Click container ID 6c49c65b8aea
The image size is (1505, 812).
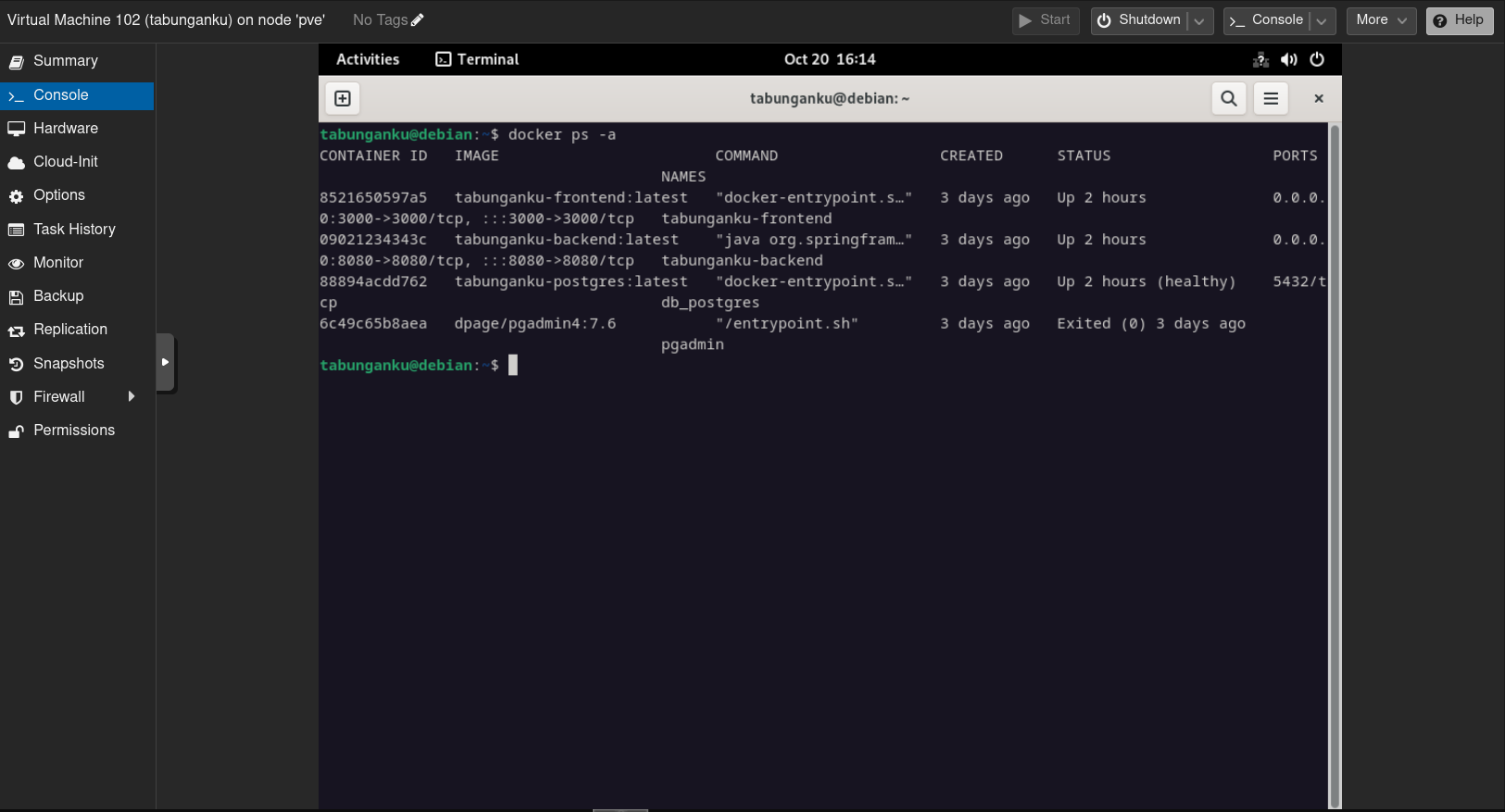373,324
